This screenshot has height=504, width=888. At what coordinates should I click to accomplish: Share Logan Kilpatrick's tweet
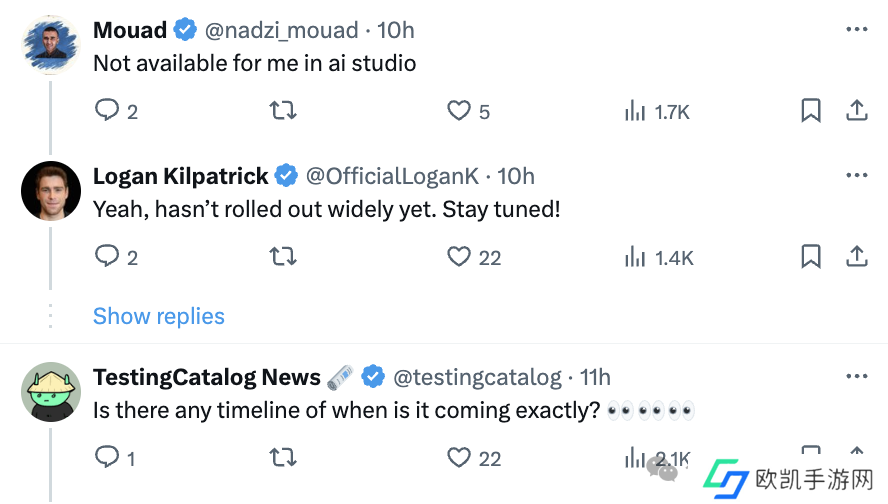[x=857, y=257]
